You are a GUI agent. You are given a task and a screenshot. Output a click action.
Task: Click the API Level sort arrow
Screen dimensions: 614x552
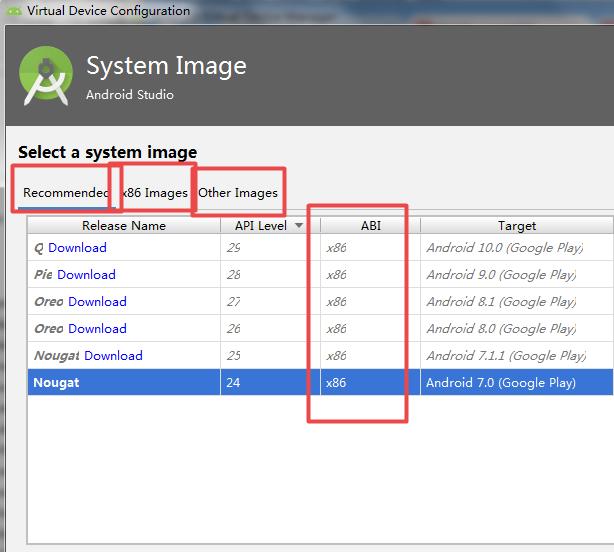[299, 225]
